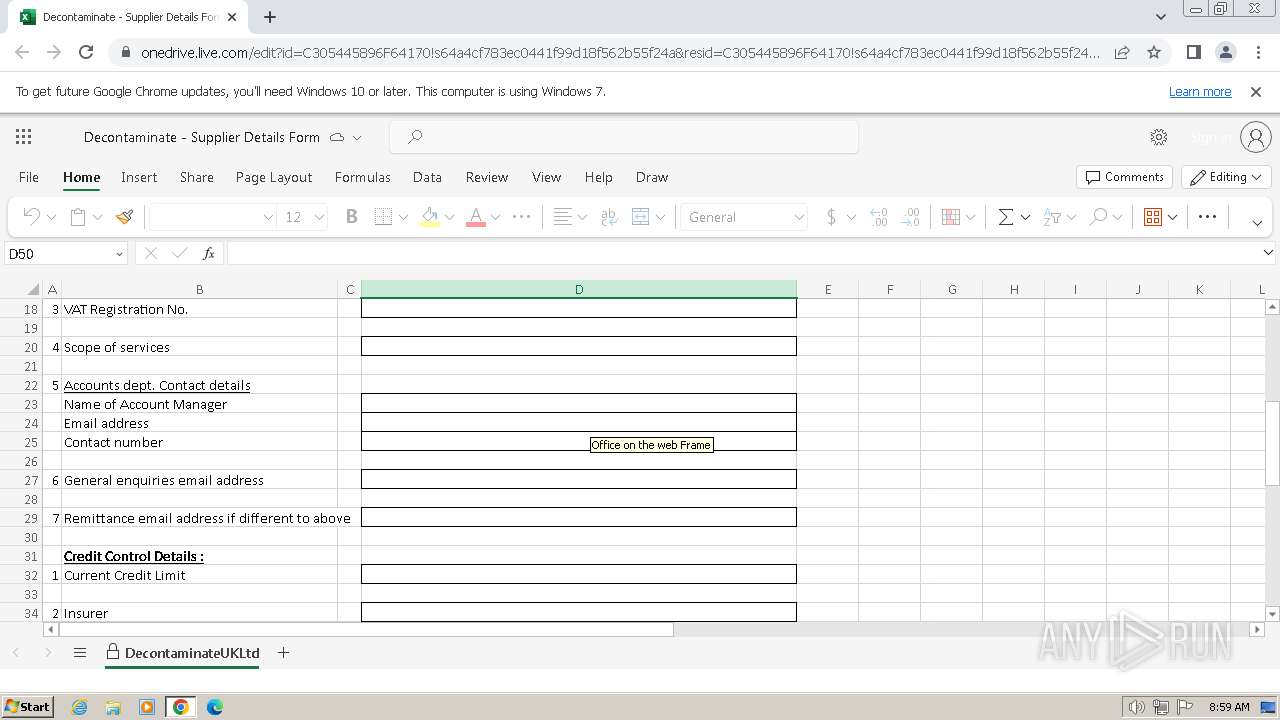This screenshot has width=1280, height=720.
Task: Click the Merge cells icon
Action: tap(641, 217)
